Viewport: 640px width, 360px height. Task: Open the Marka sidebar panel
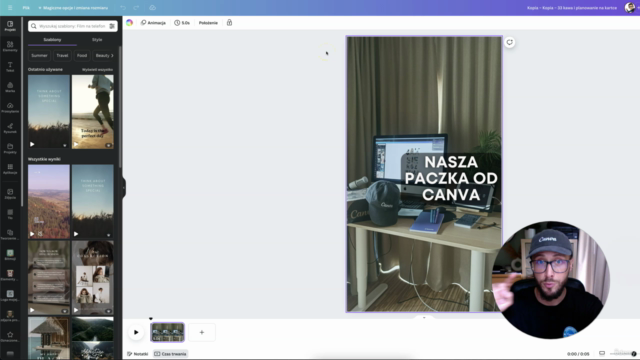click(x=10, y=87)
